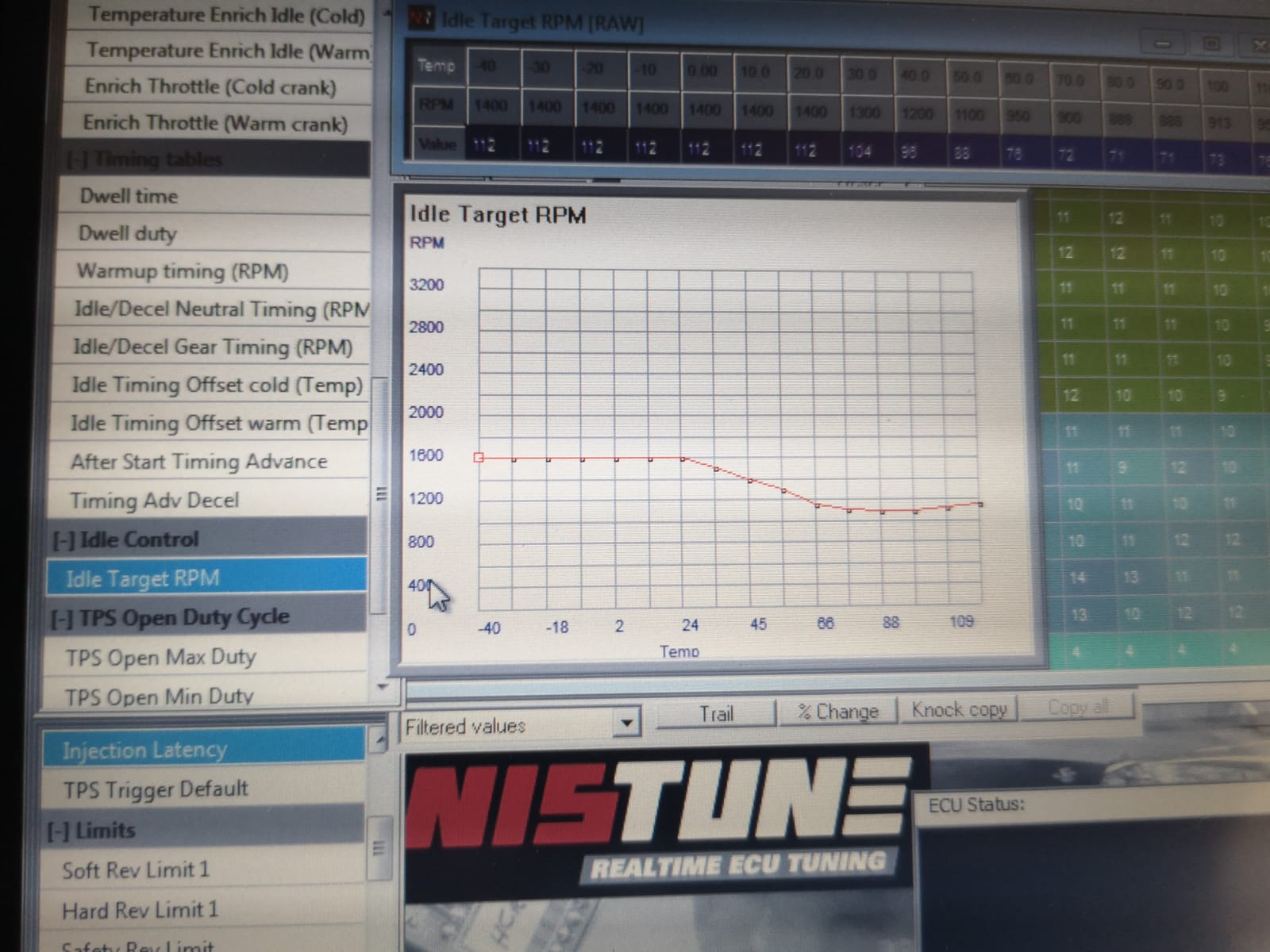Select Dwell time table
Screen dimensions: 1270x952
215,196
